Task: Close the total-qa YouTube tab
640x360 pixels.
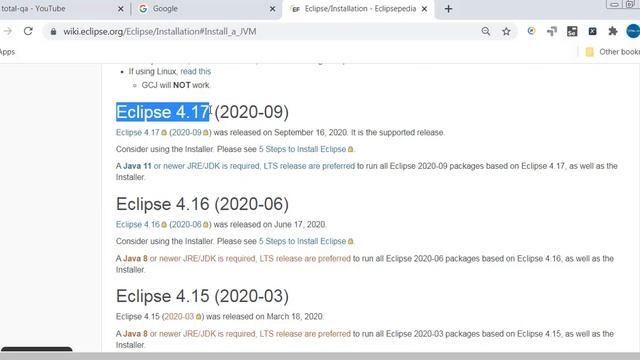Action: coord(120,9)
